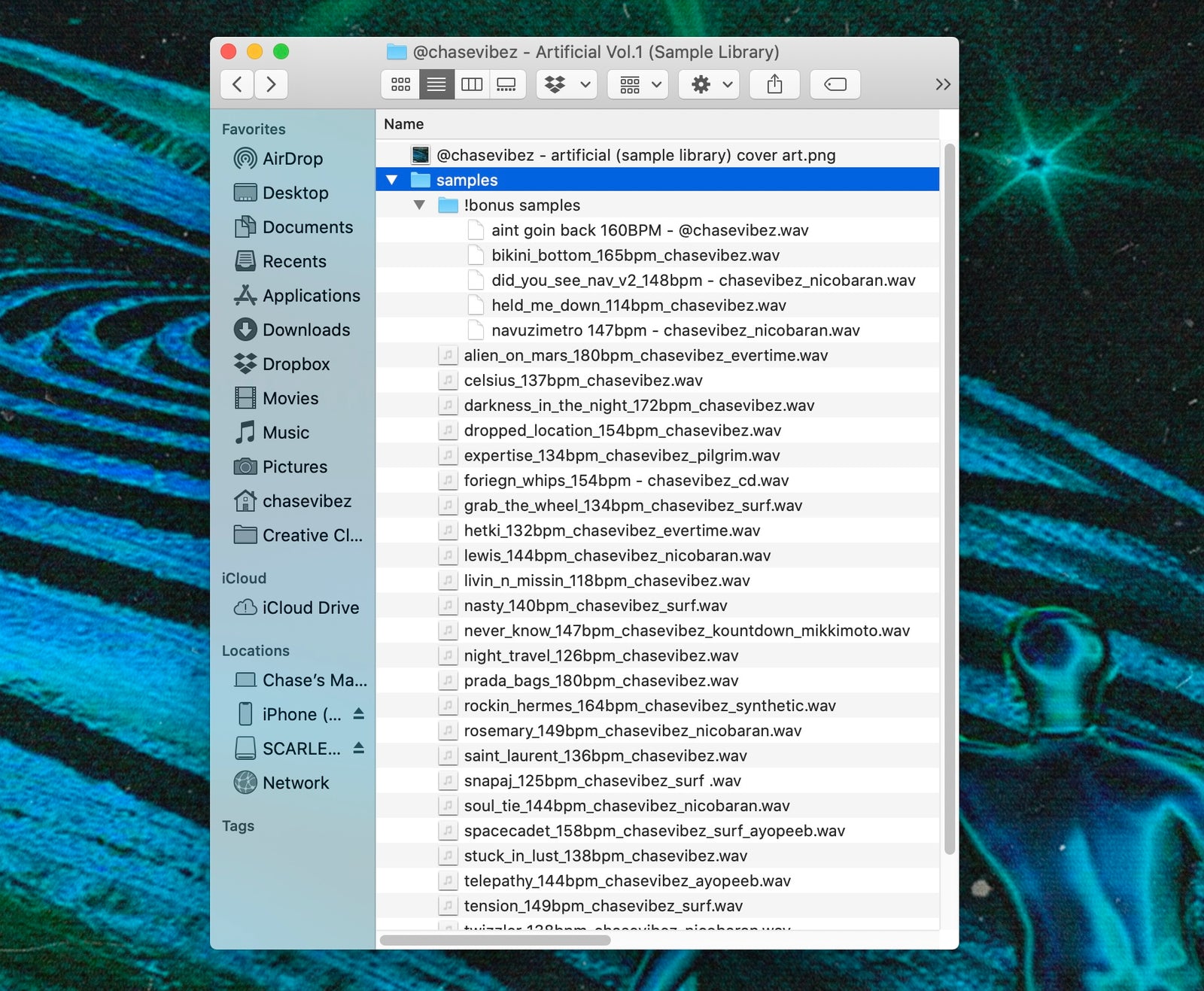Collapse the samples folder disclosure triangle

point(391,180)
